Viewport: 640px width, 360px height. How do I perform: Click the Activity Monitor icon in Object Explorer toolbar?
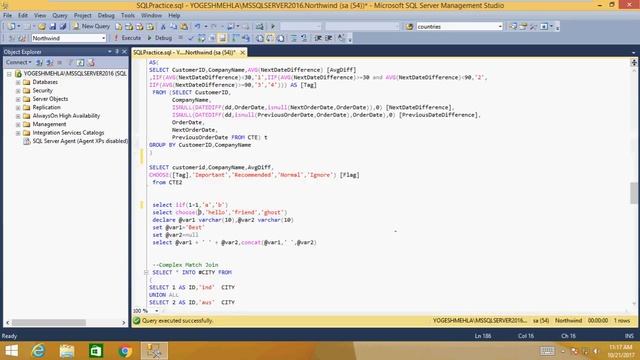pyautogui.click(x=91, y=62)
